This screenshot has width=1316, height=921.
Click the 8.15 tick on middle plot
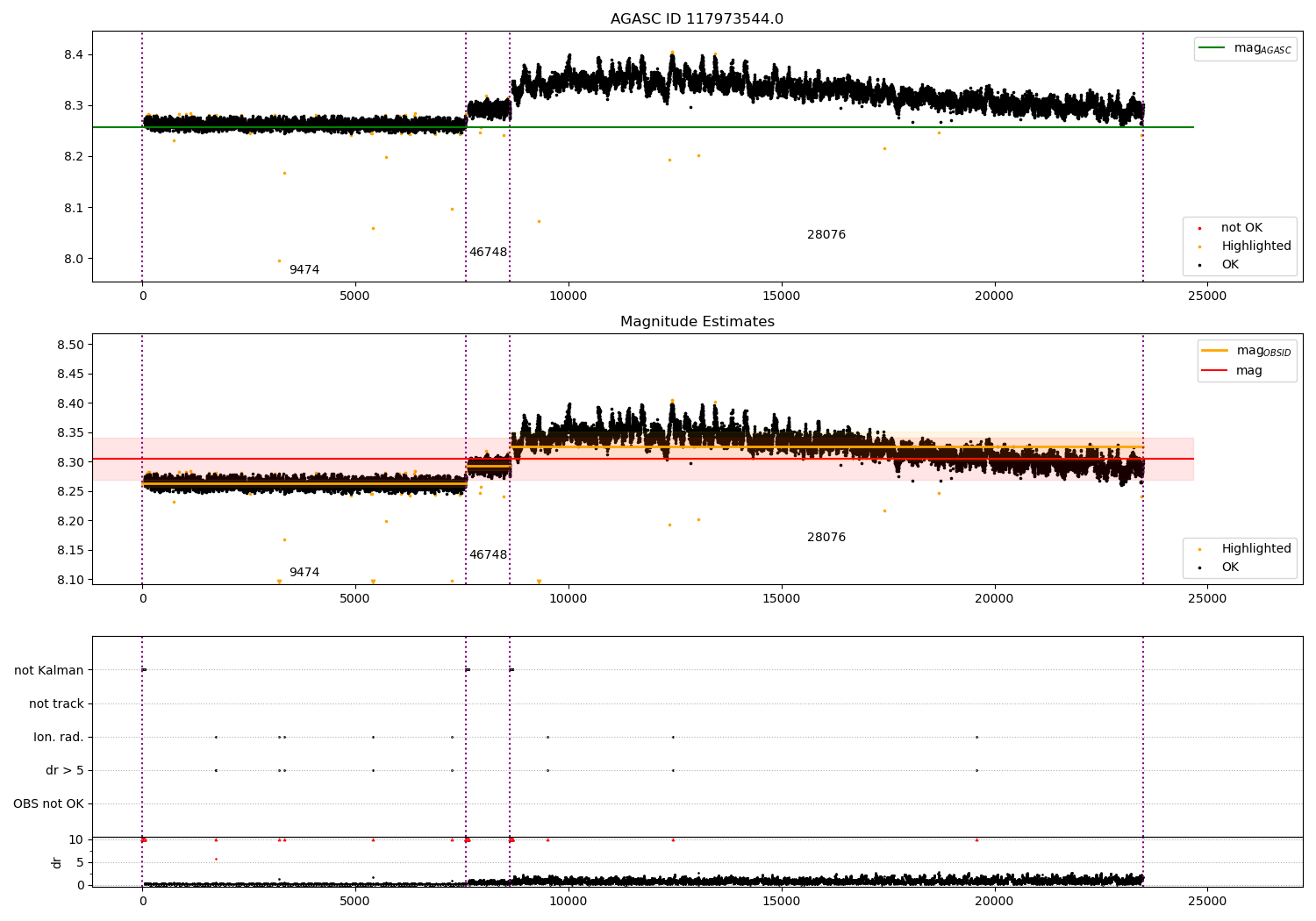pos(70,551)
